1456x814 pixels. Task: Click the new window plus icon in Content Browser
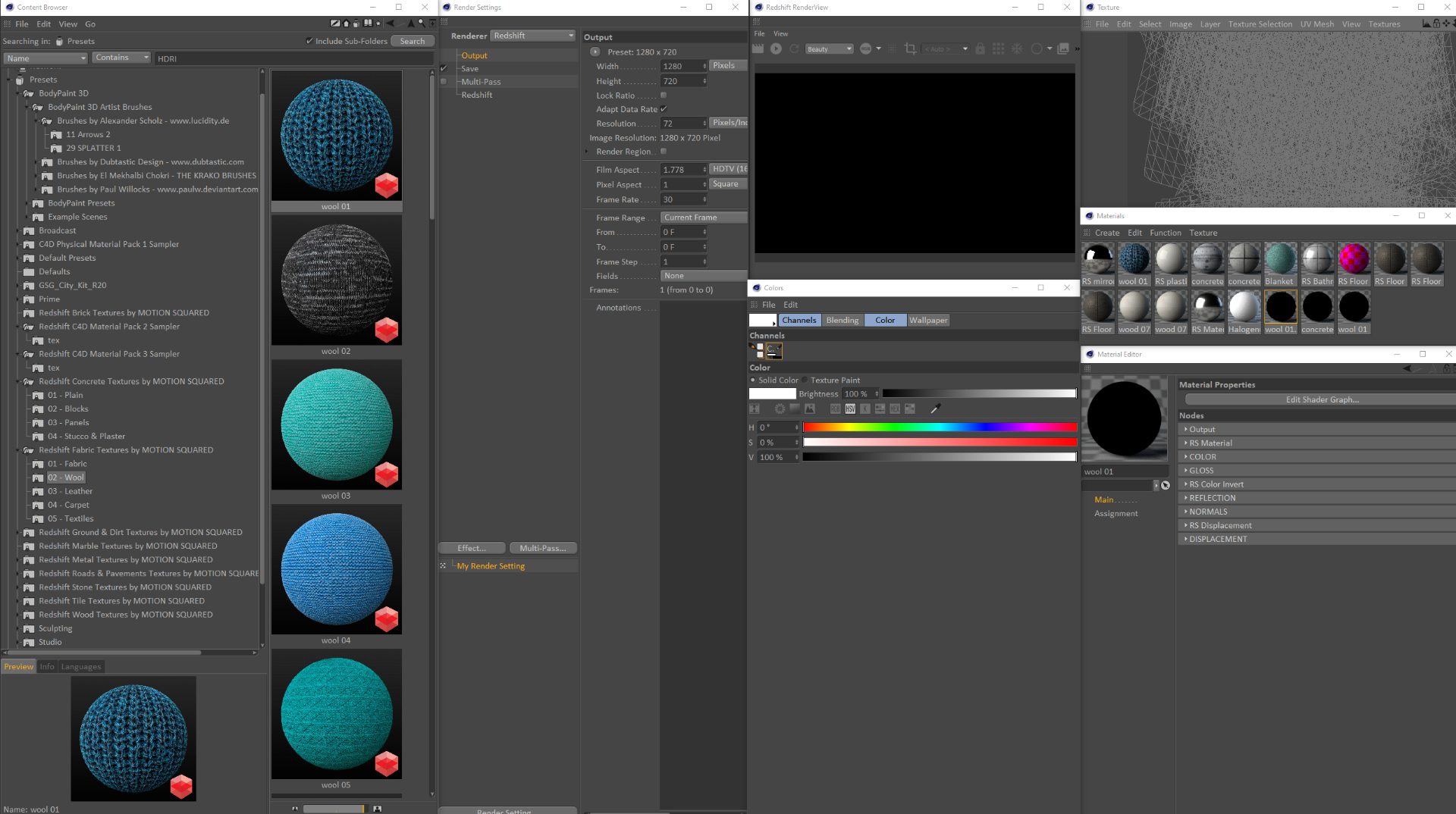point(432,23)
